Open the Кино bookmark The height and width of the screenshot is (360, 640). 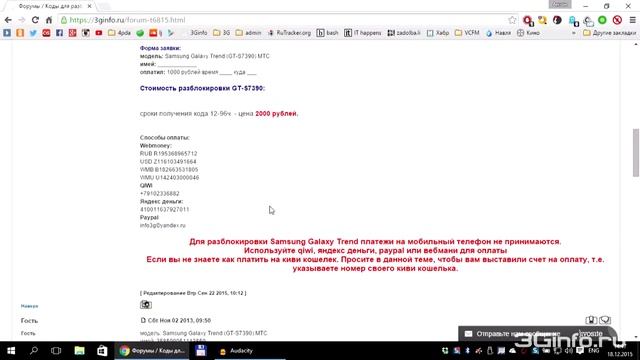pos(529,33)
